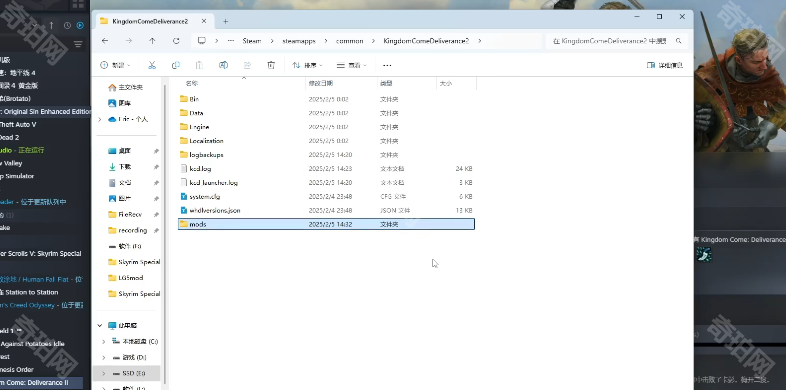
Task: Click the Details pane button
Action: 665,65
